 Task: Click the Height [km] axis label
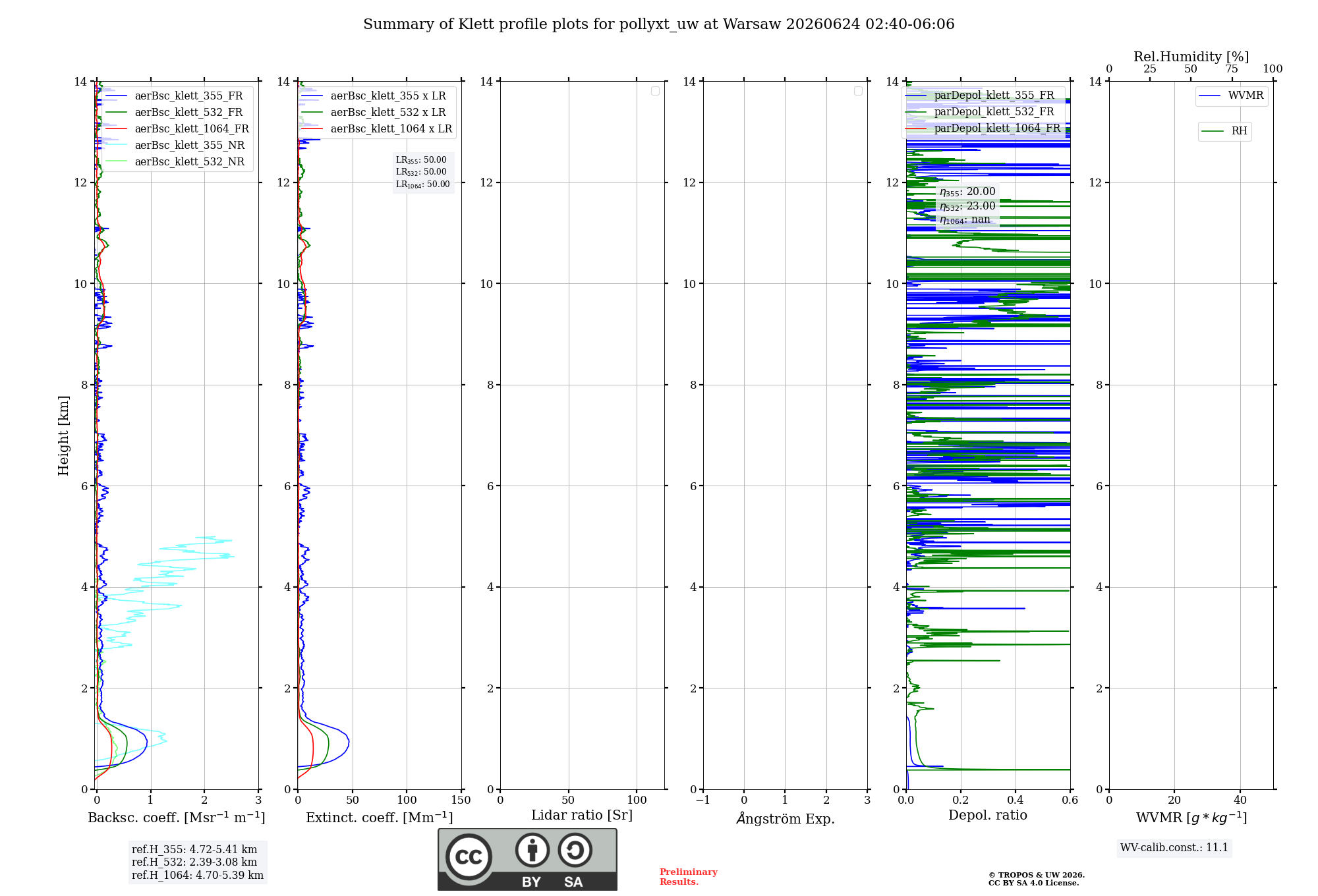pos(63,435)
